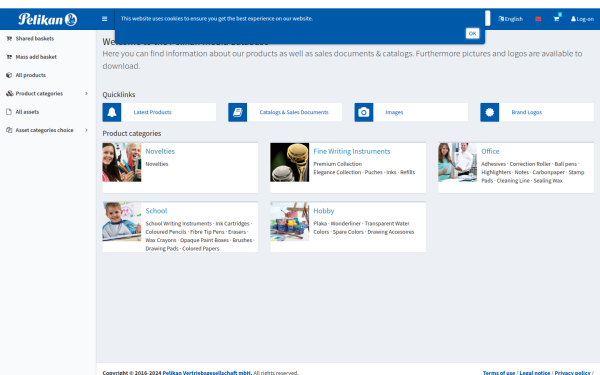Click the Asset categories choice icon
Viewport: 600px width, 375px height.
click(9, 130)
